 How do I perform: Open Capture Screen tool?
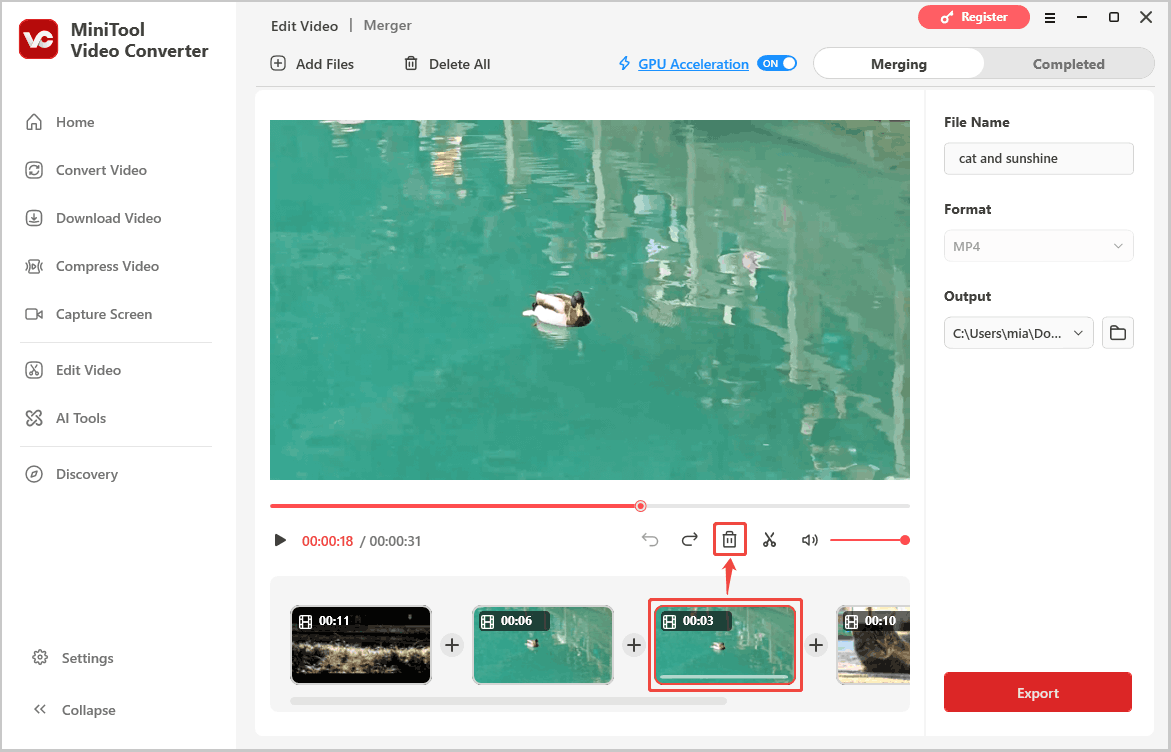[x=89, y=314]
